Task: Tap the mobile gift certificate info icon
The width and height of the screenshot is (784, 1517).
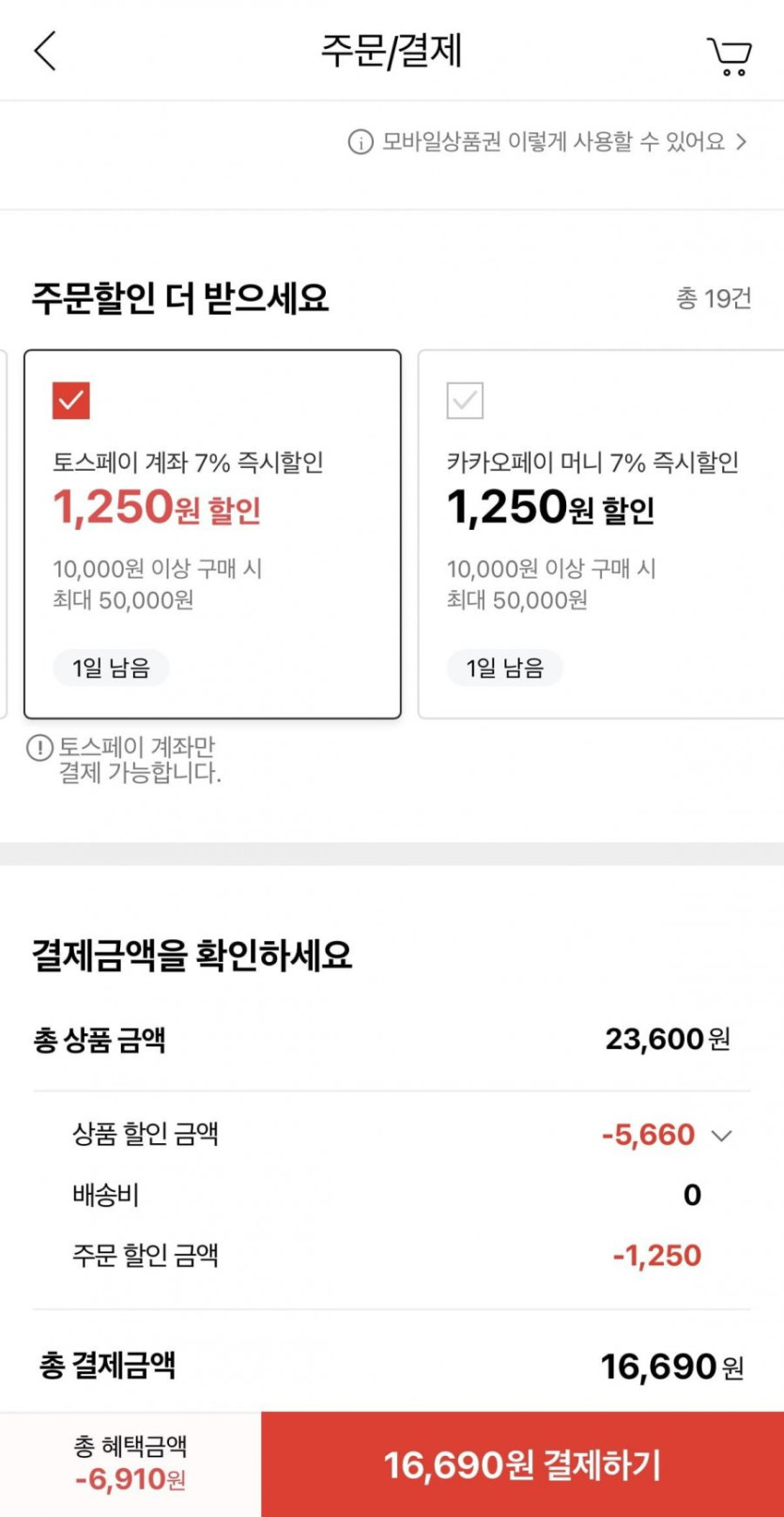Action: (x=361, y=142)
